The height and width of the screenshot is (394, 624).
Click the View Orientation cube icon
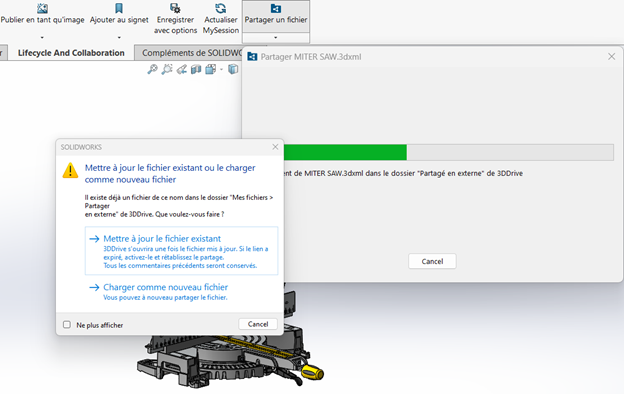coord(211,69)
